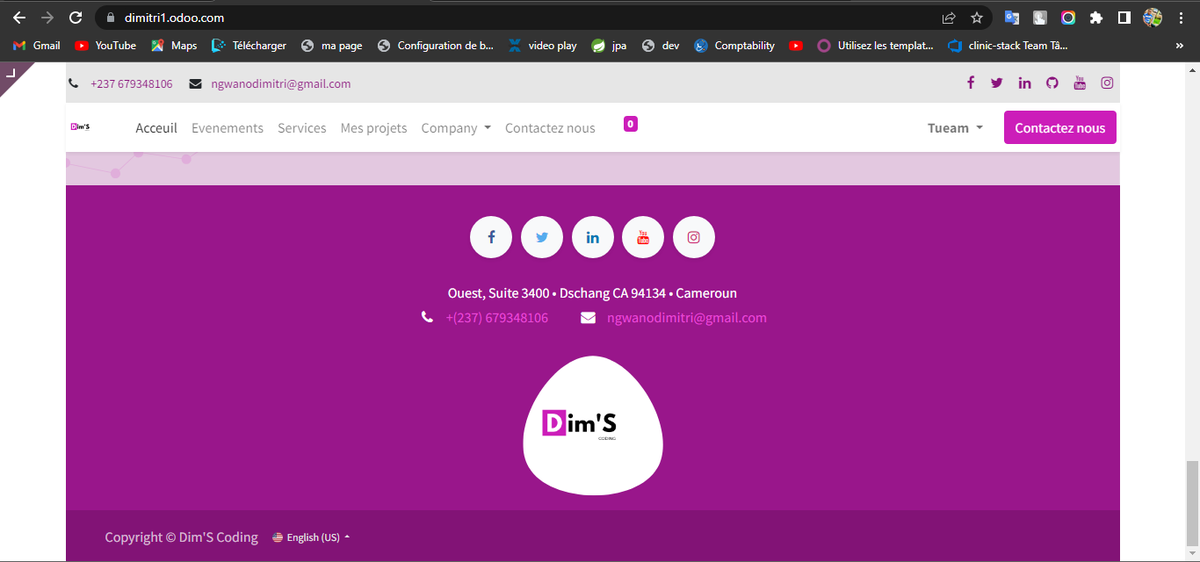1200x562 pixels.
Task: Open the Acceuil menu item
Action: tap(156, 128)
